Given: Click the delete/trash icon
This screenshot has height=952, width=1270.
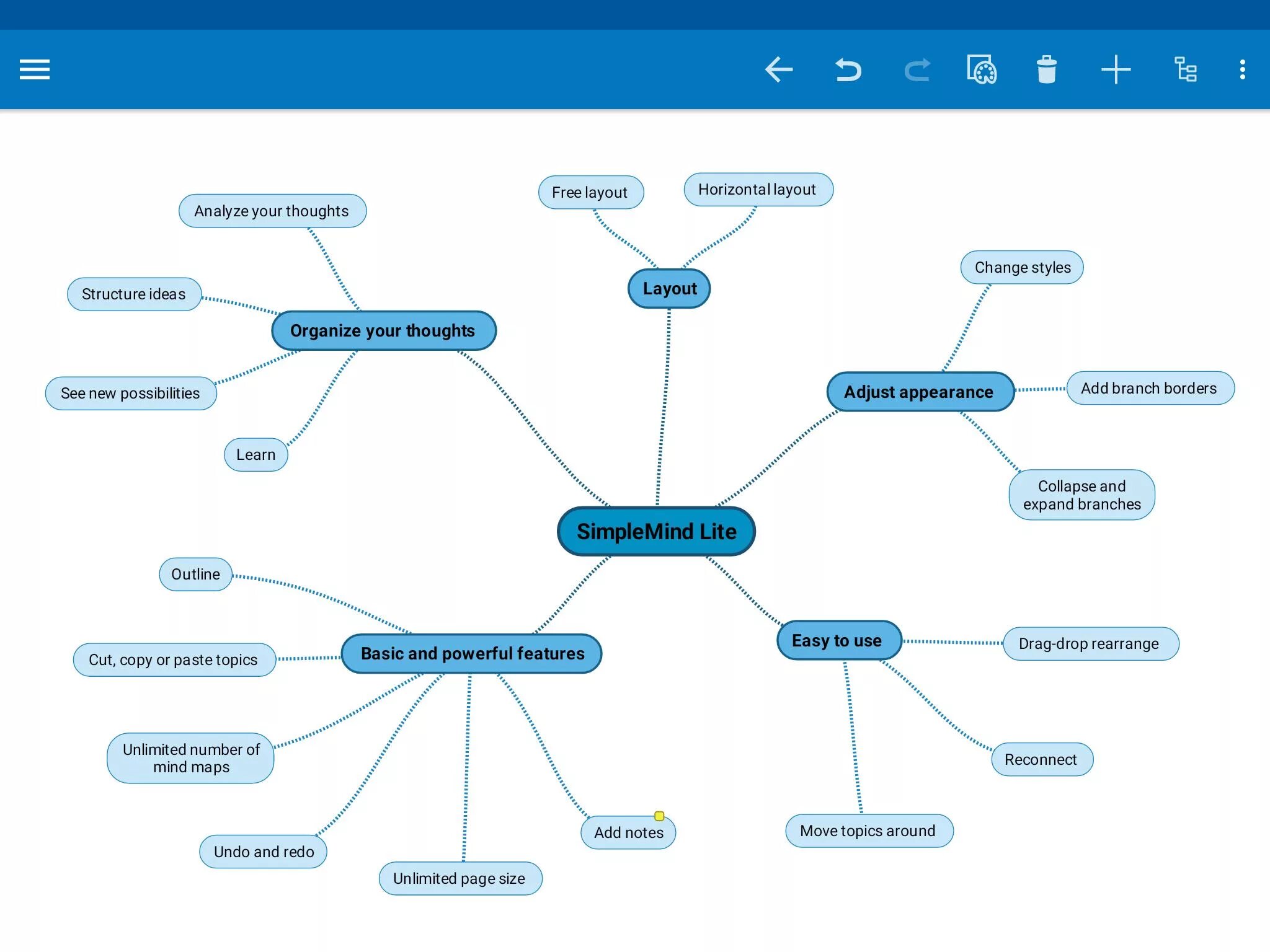Looking at the screenshot, I should tap(1047, 69).
